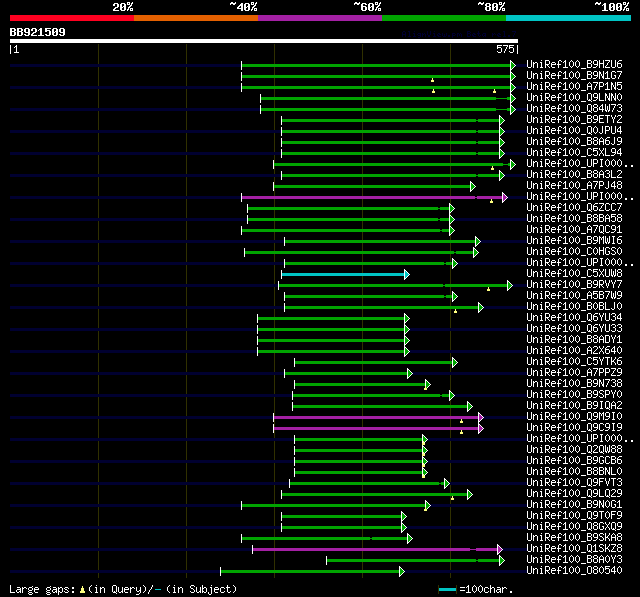The width and height of the screenshot is (640, 597).
Task: Open the UniRef100_C5XUW8 label
Action: 574,274
